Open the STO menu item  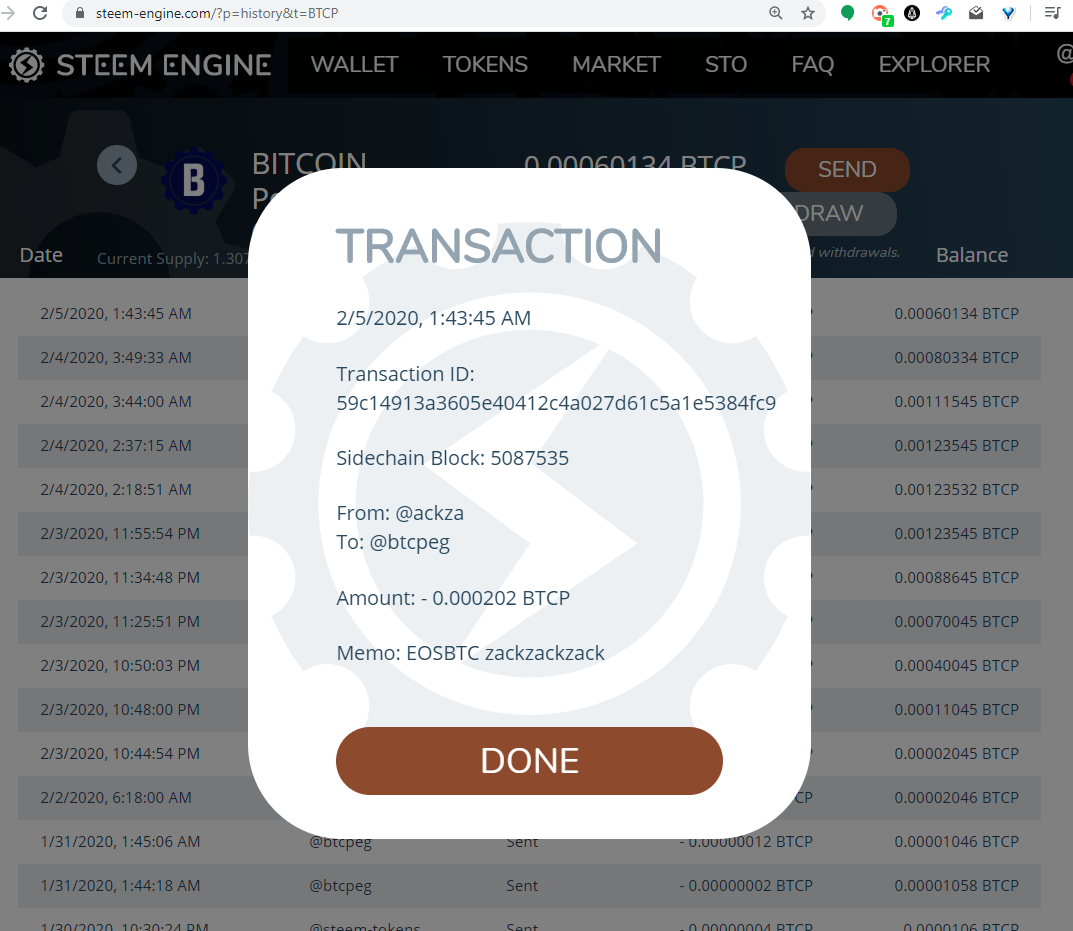(x=725, y=64)
